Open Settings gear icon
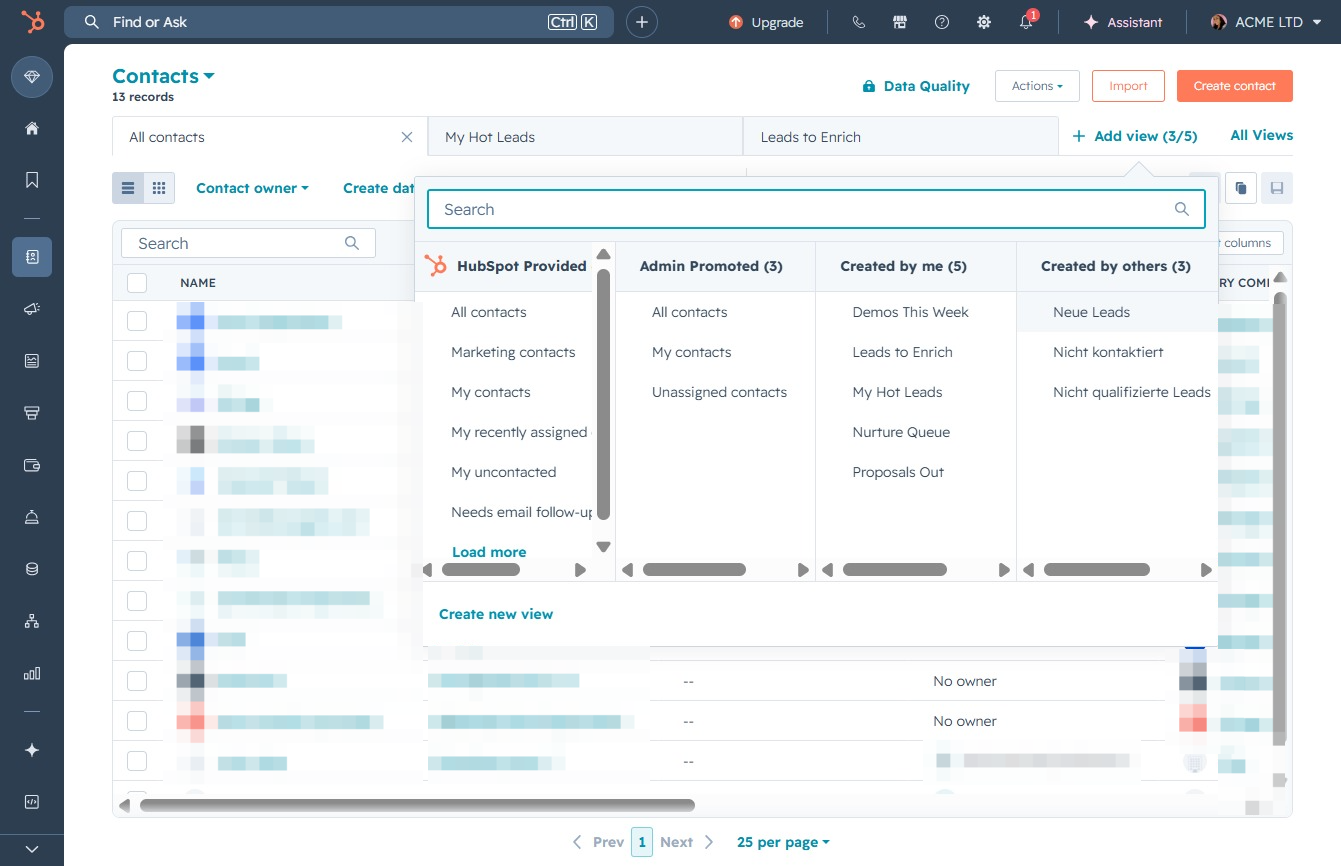The image size is (1341, 866). coord(984,22)
